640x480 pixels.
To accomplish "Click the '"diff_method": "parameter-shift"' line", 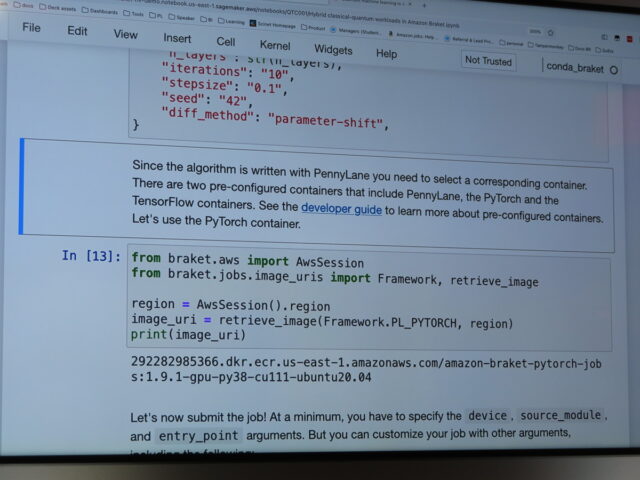I will coord(275,117).
